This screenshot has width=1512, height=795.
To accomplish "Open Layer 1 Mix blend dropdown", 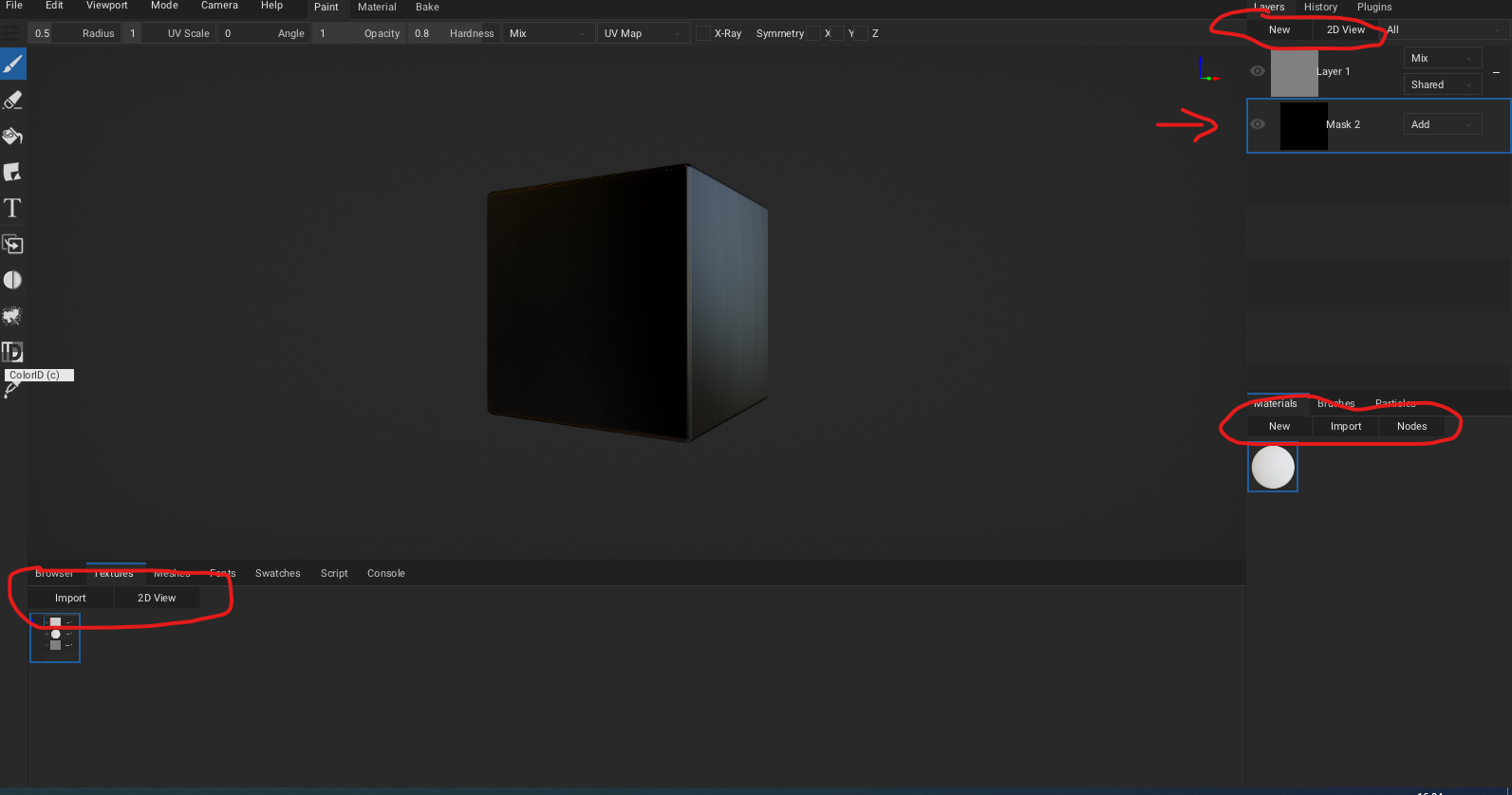I will (1443, 58).
